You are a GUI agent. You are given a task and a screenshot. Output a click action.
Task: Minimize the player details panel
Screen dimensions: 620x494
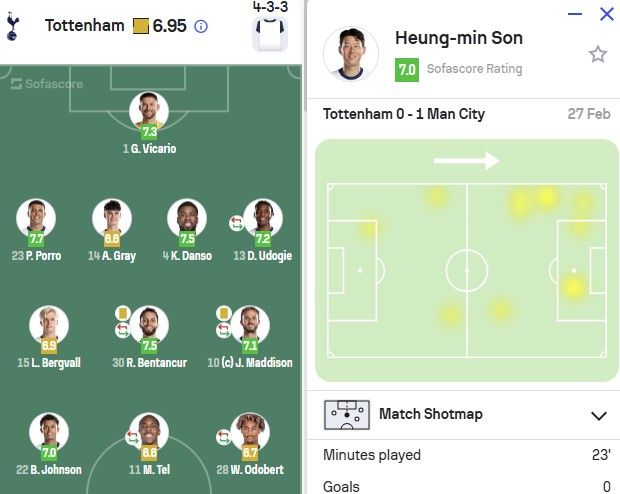[x=574, y=14]
